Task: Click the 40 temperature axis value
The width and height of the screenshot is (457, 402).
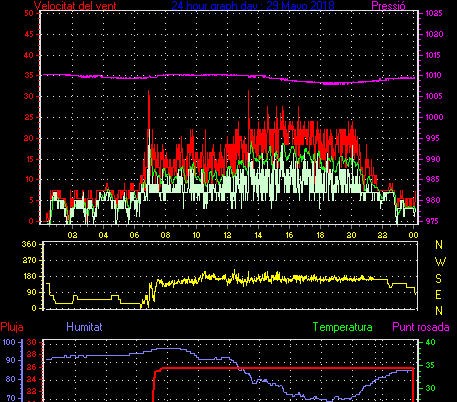Action: click(430, 342)
